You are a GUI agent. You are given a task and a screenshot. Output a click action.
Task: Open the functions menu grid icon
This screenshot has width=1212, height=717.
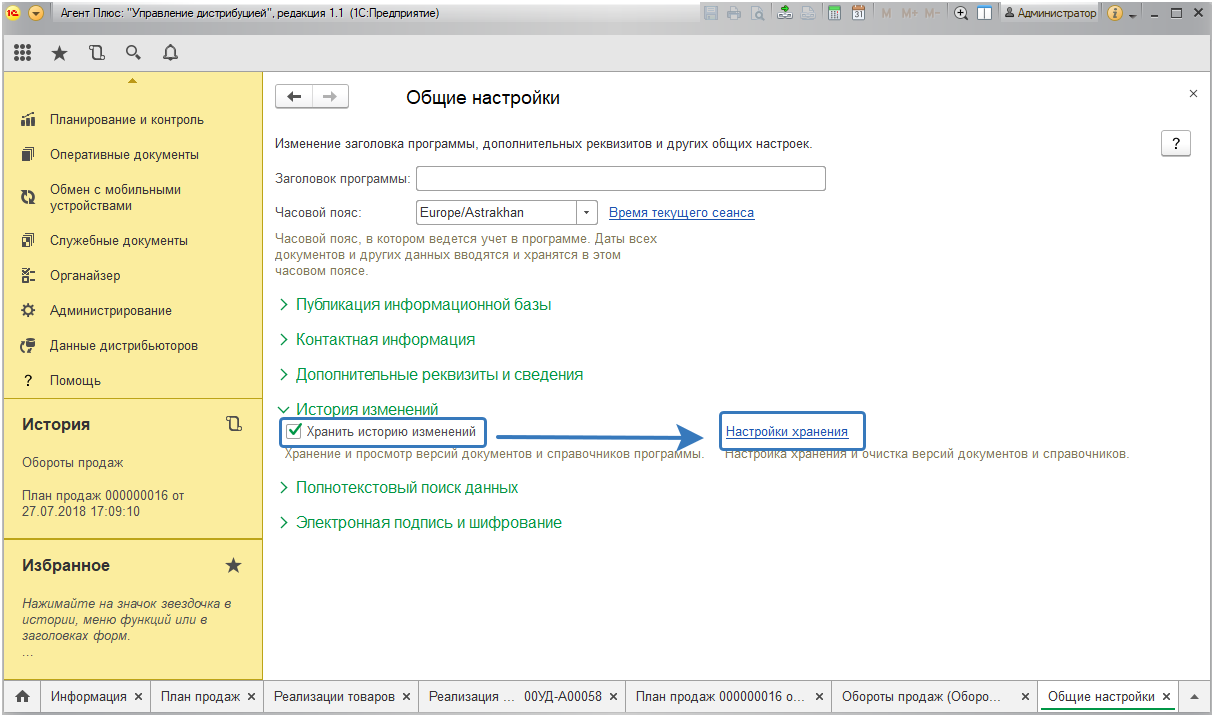click(23, 53)
